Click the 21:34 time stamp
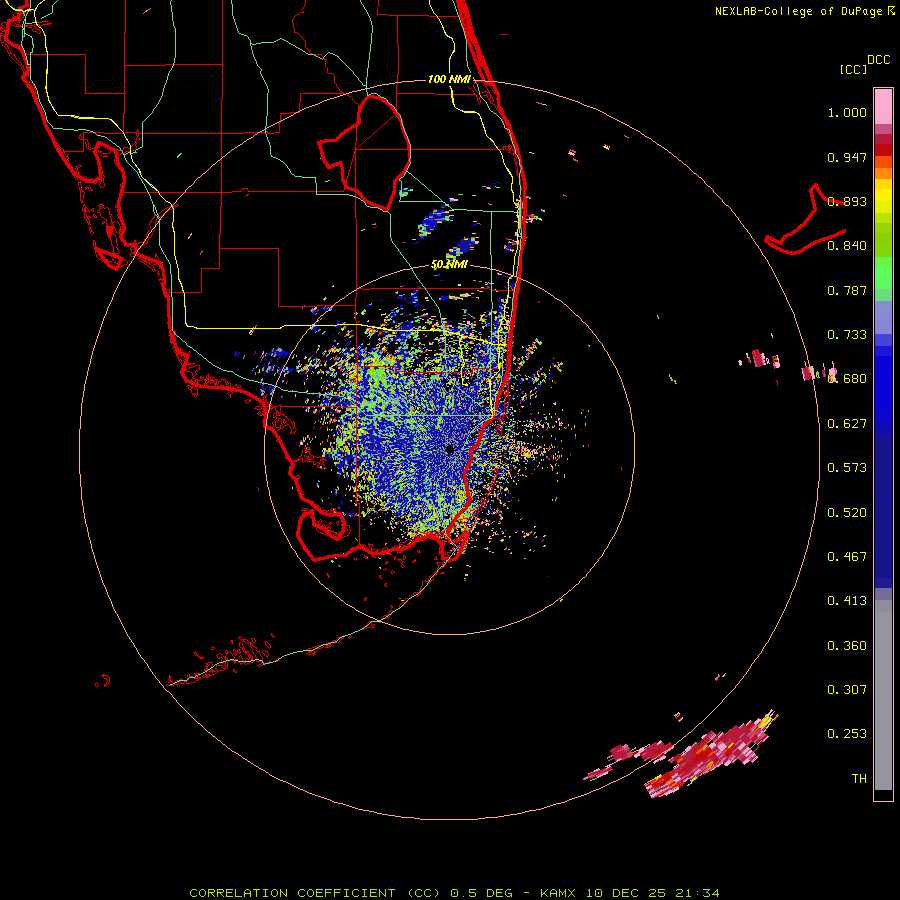This screenshot has height=900, width=900. [697, 893]
